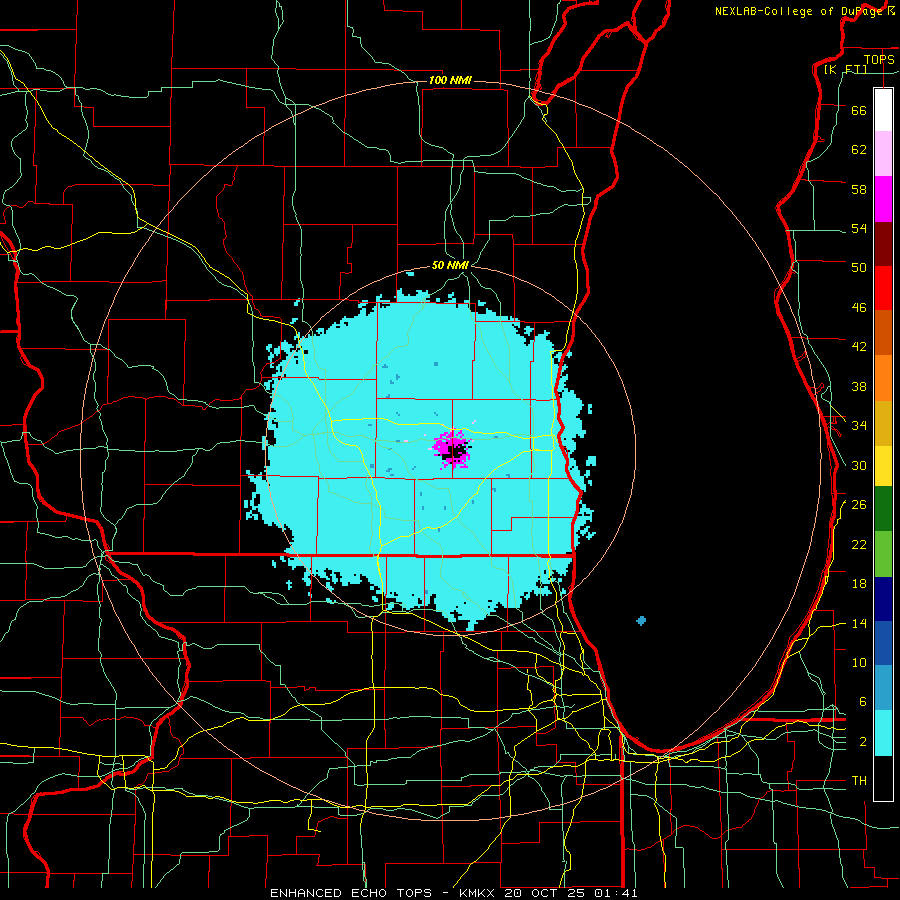Click the light pink legend swatch
Viewport: 900px width, 900px height.
[x=883, y=154]
